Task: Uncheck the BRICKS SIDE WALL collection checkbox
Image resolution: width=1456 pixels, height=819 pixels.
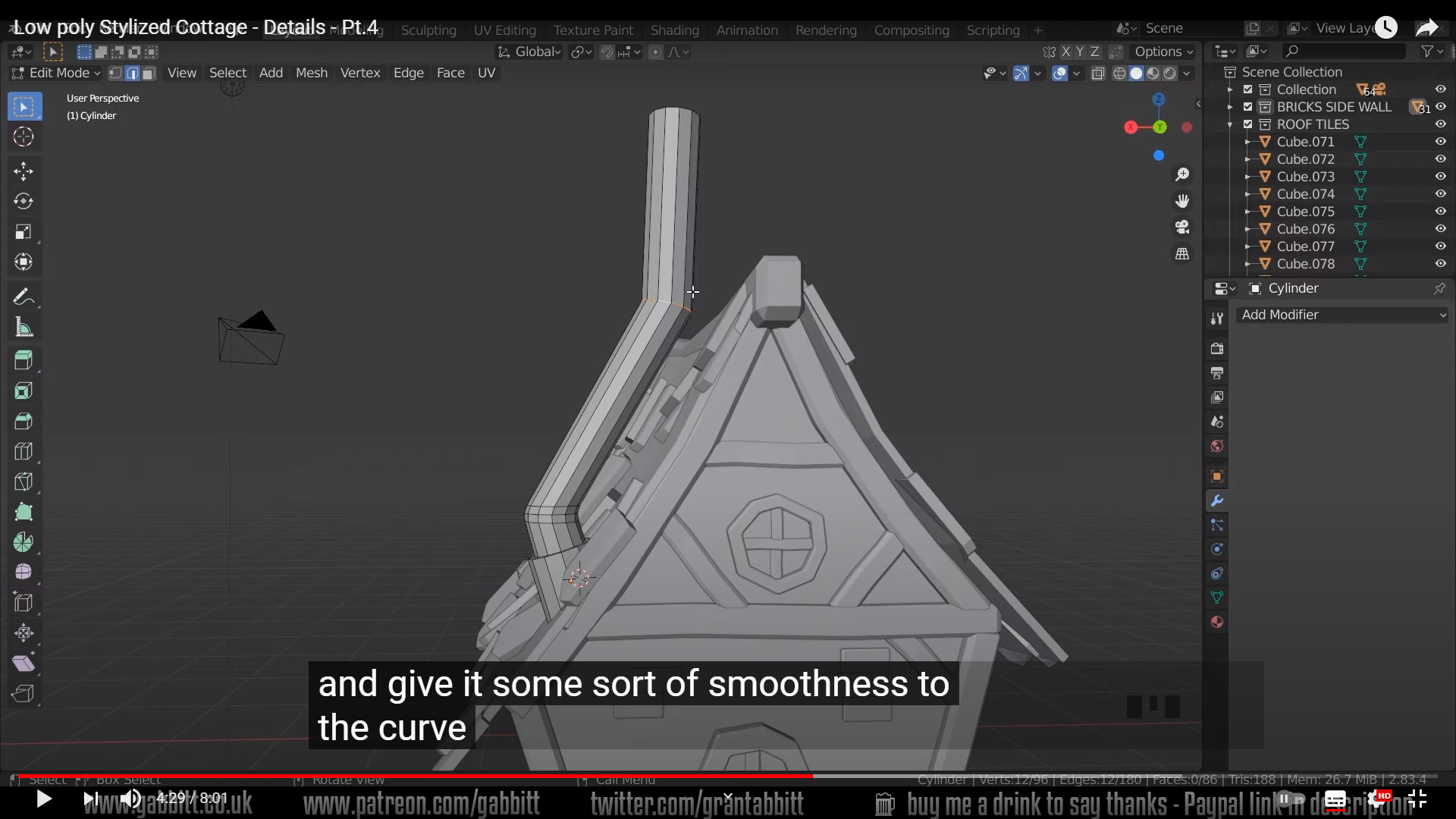Action: 1247,107
